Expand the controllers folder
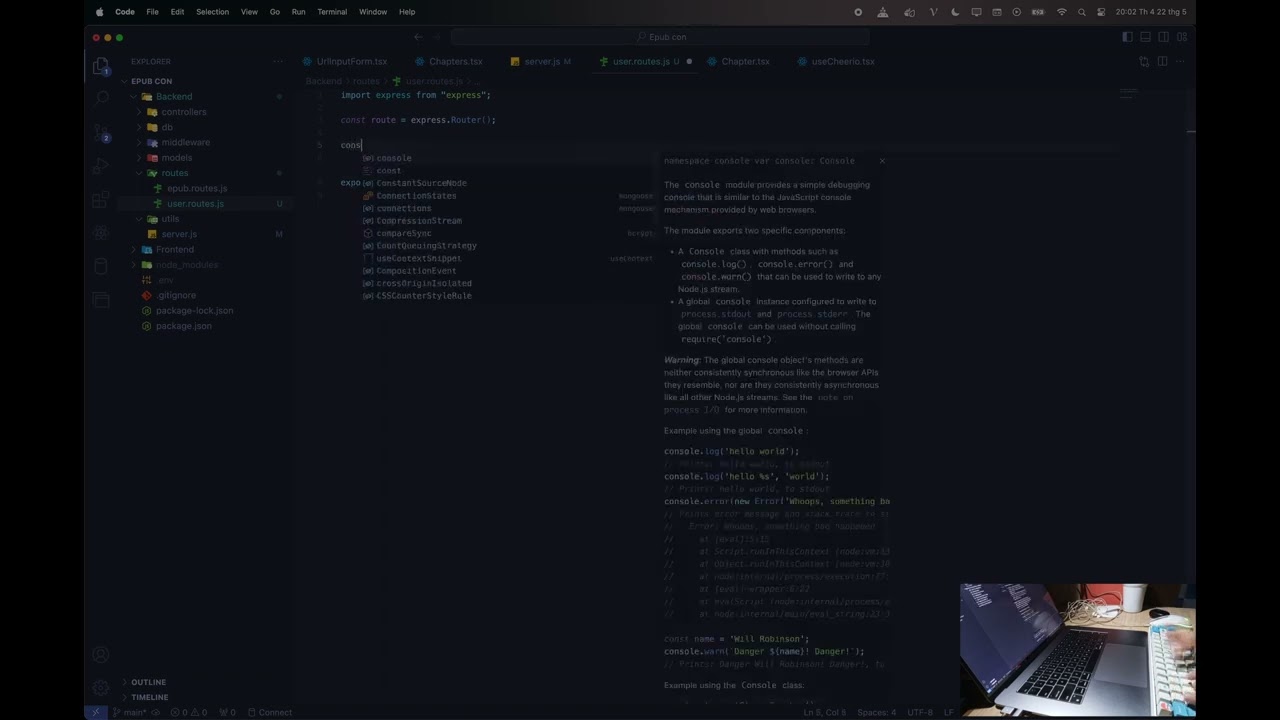Image resolution: width=1280 pixels, height=720 pixels. 184,112
